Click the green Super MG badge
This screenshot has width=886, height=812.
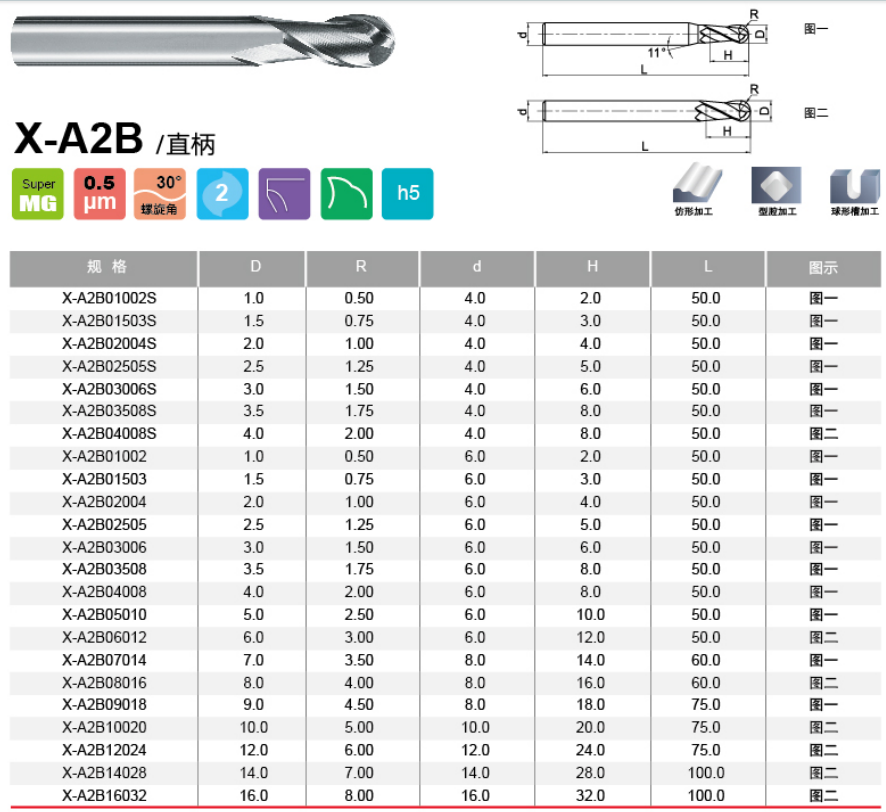[x=39, y=194]
